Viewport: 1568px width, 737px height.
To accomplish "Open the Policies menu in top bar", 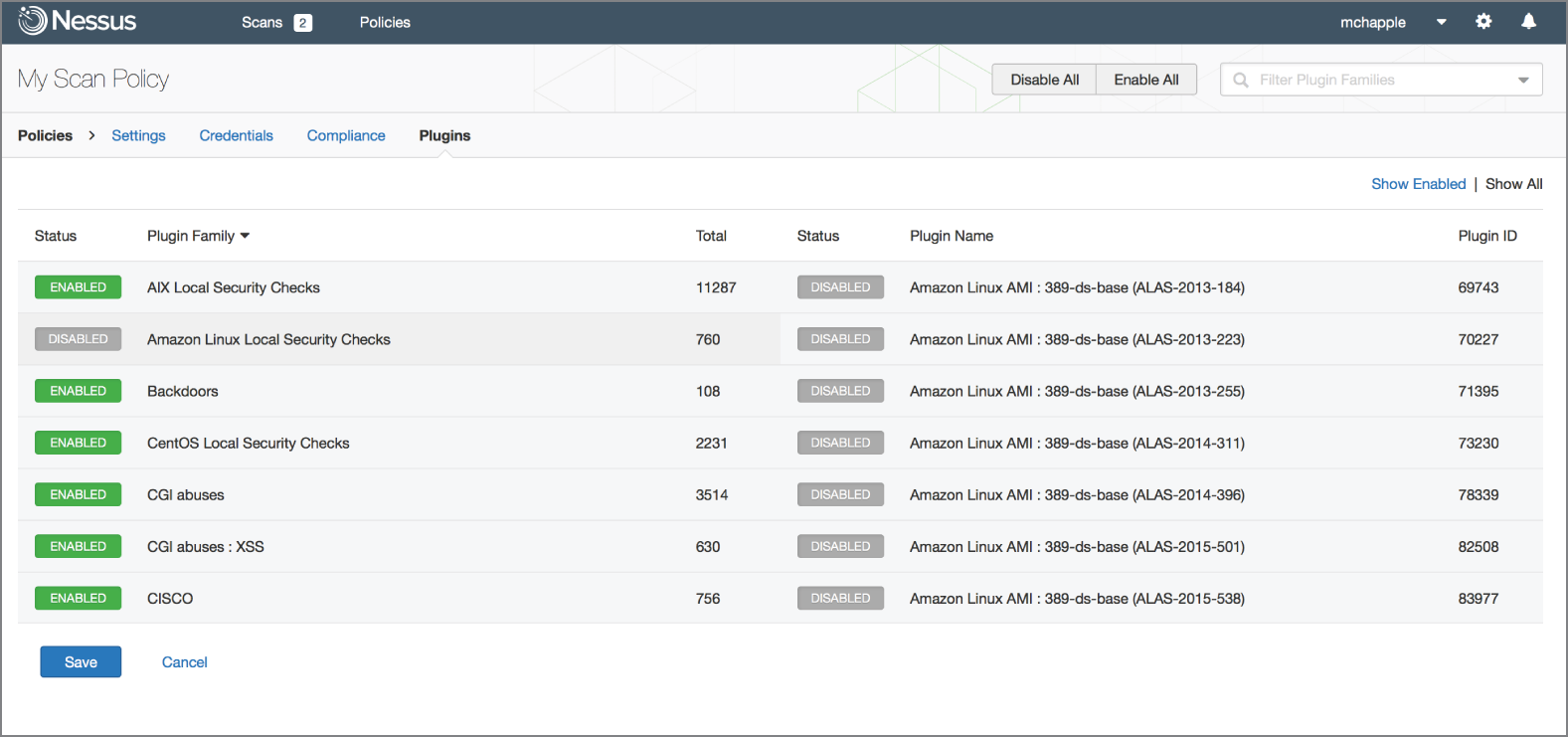I will pos(385,22).
